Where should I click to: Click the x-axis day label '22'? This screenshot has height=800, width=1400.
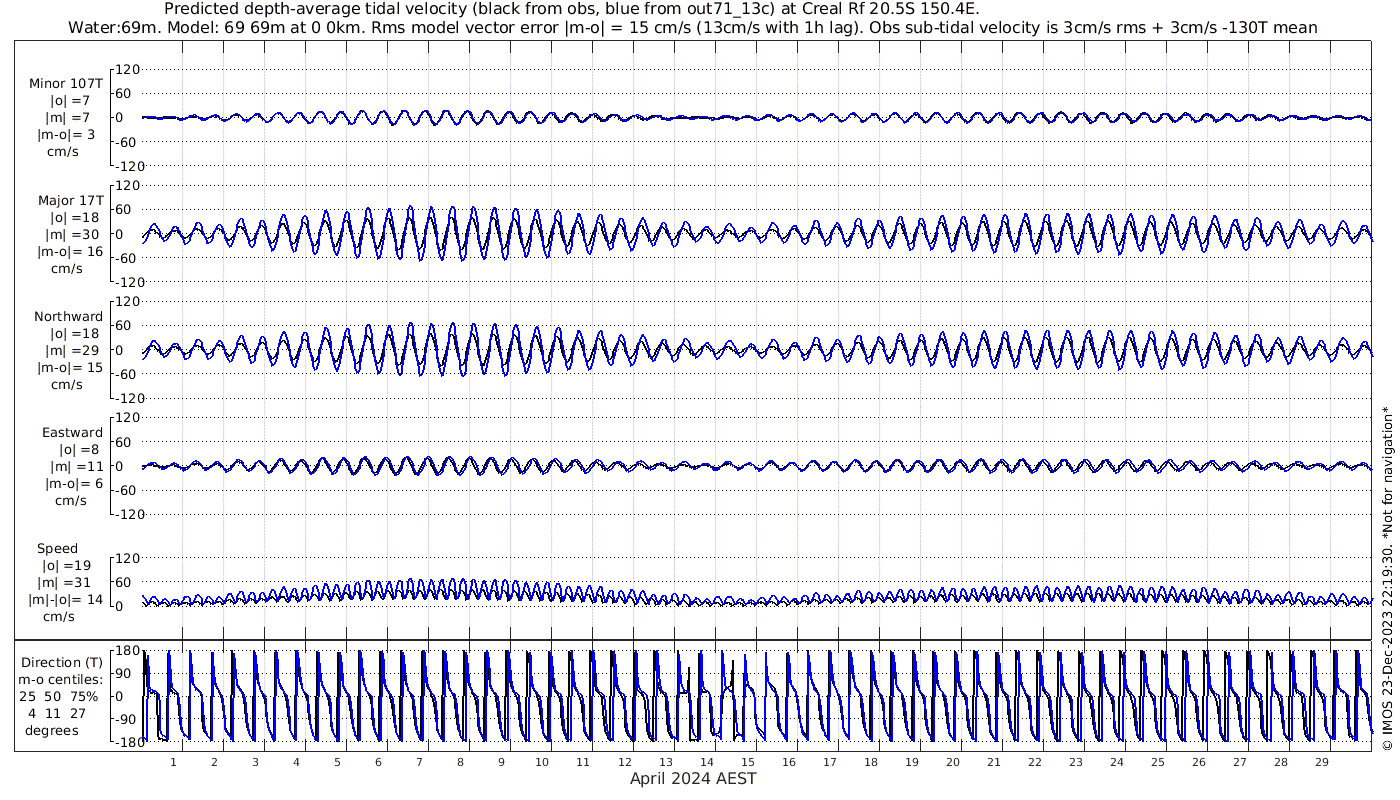tap(1034, 762)
